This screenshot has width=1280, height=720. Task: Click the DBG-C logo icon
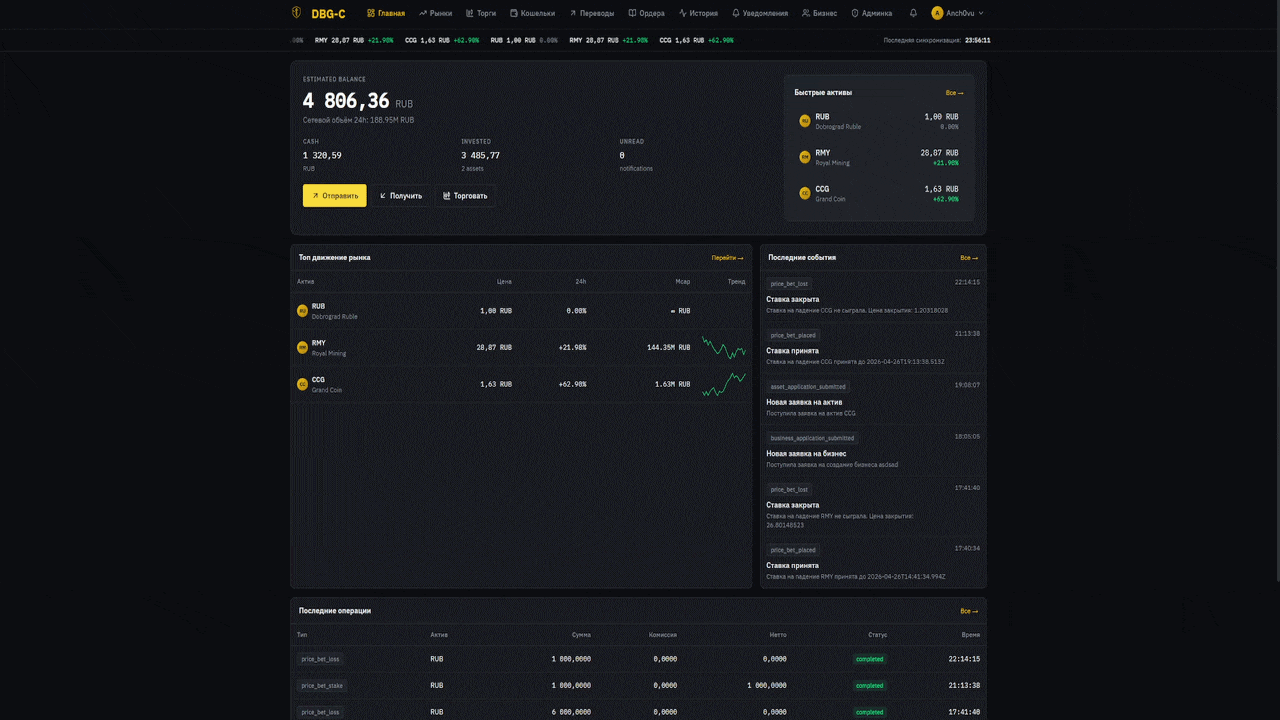coord(296,13)
